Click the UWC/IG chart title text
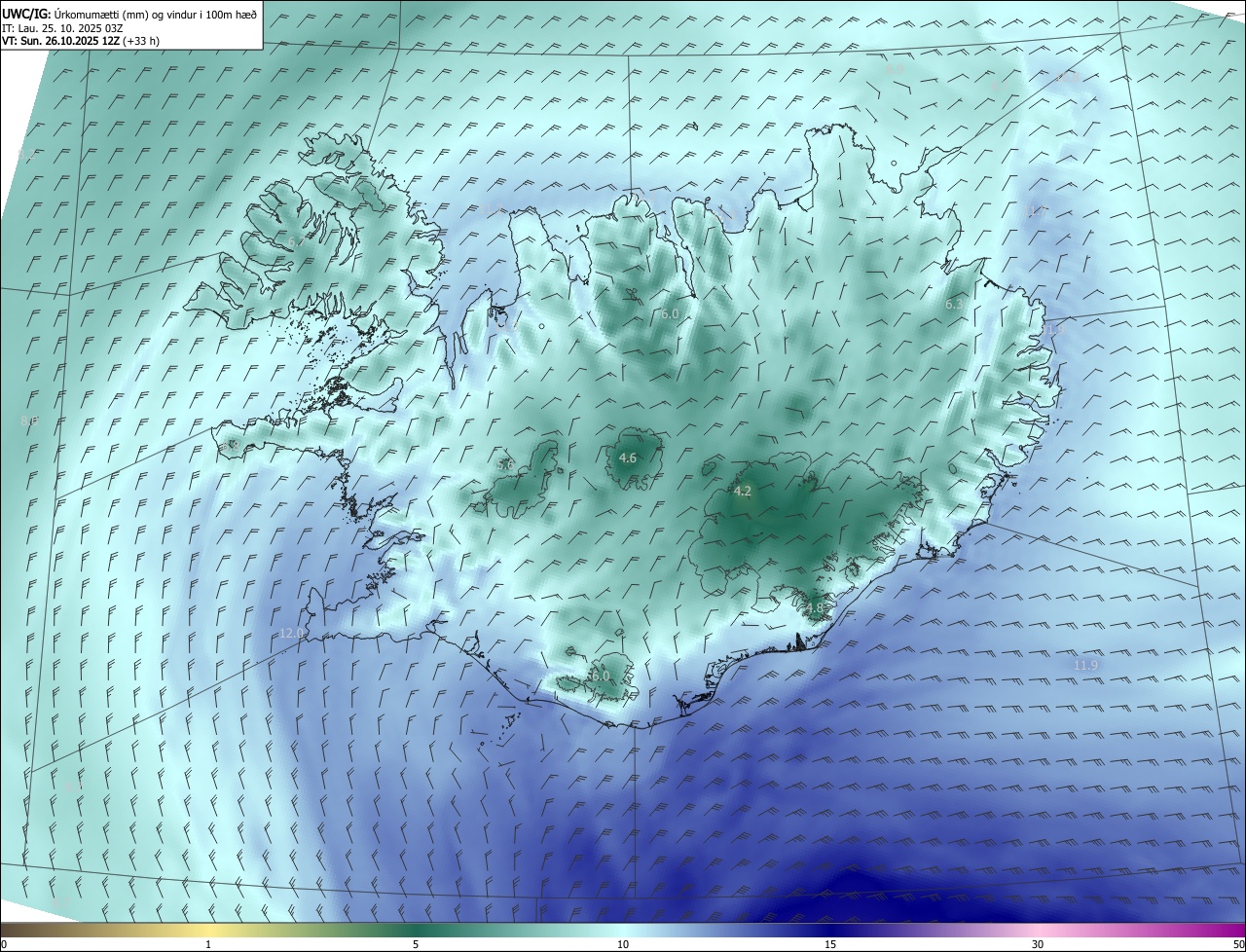This screenshot has width=1246, height=952. (x=129, y=14)
